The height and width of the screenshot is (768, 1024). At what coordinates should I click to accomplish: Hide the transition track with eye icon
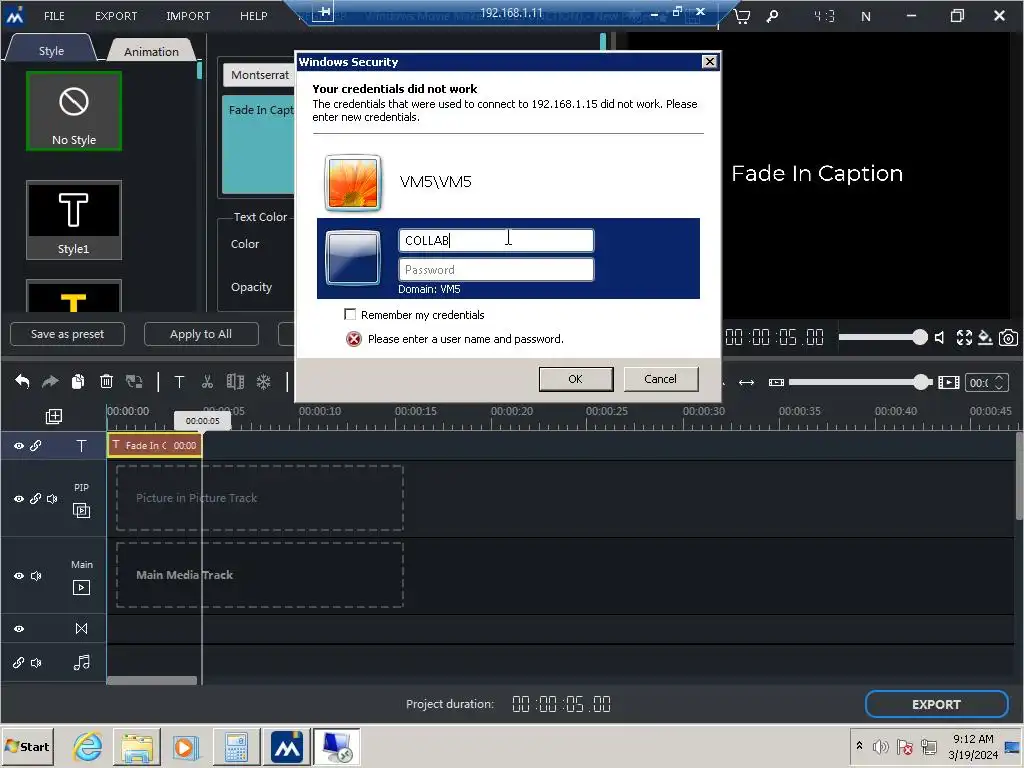point(19,629)
